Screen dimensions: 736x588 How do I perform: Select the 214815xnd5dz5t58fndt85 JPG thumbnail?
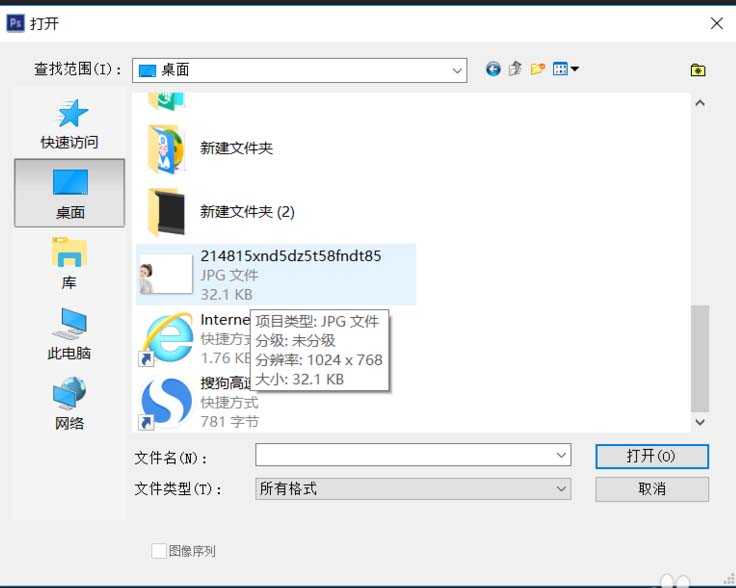(165, 275)
